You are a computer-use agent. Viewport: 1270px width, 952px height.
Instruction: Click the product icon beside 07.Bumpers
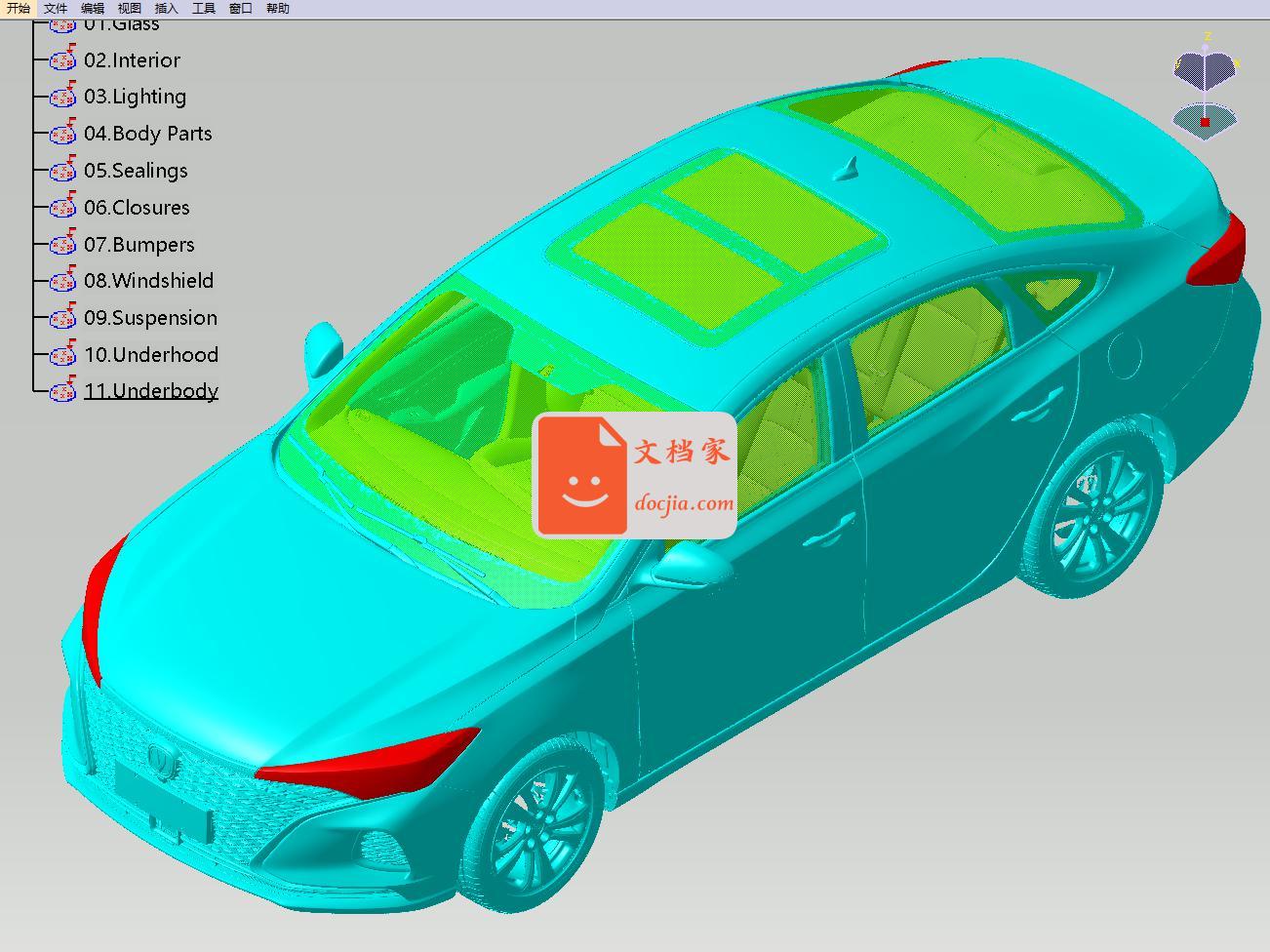[x=63, y=243]
